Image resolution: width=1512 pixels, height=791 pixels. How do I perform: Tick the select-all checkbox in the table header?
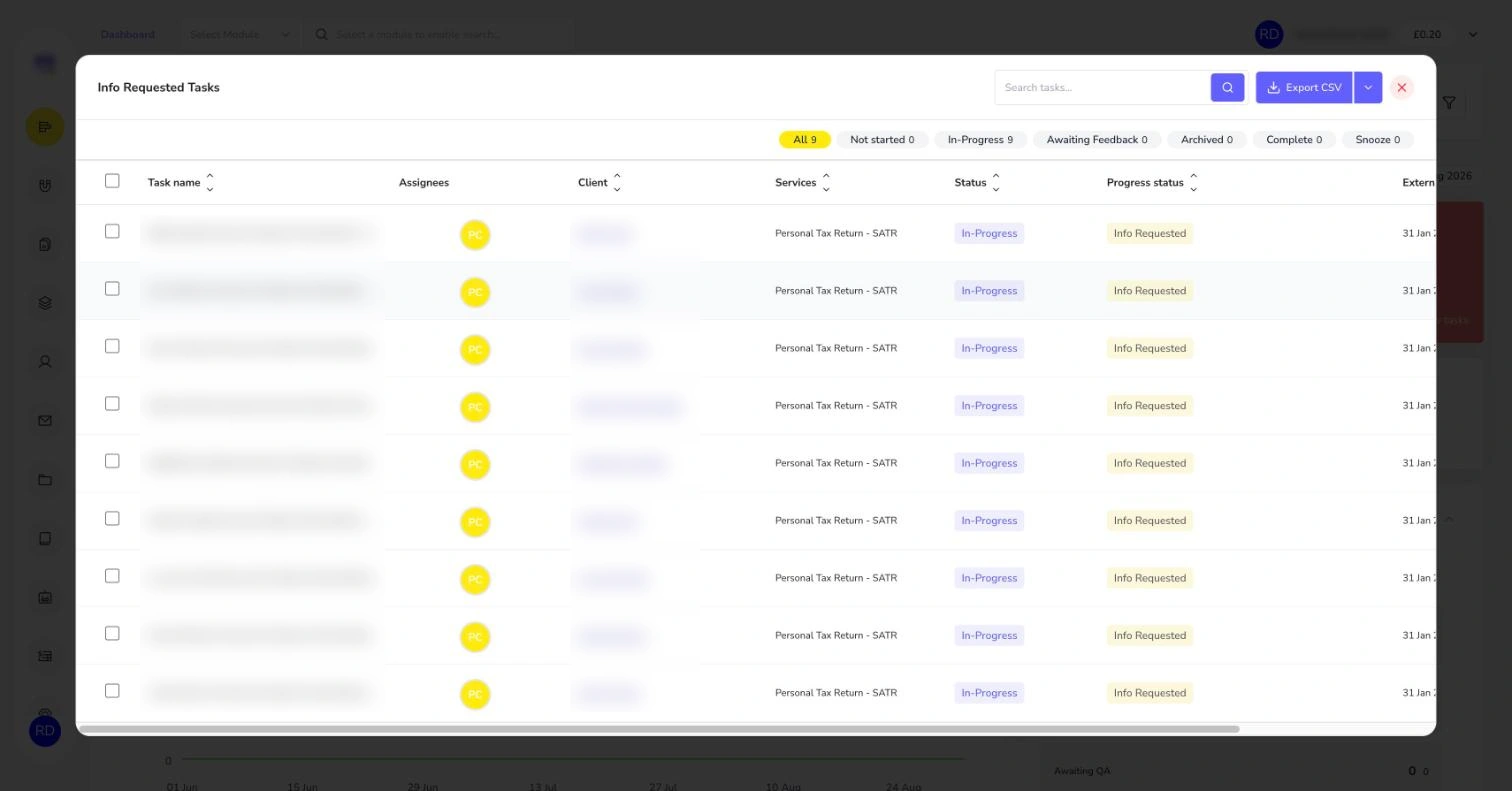(112, 181)
